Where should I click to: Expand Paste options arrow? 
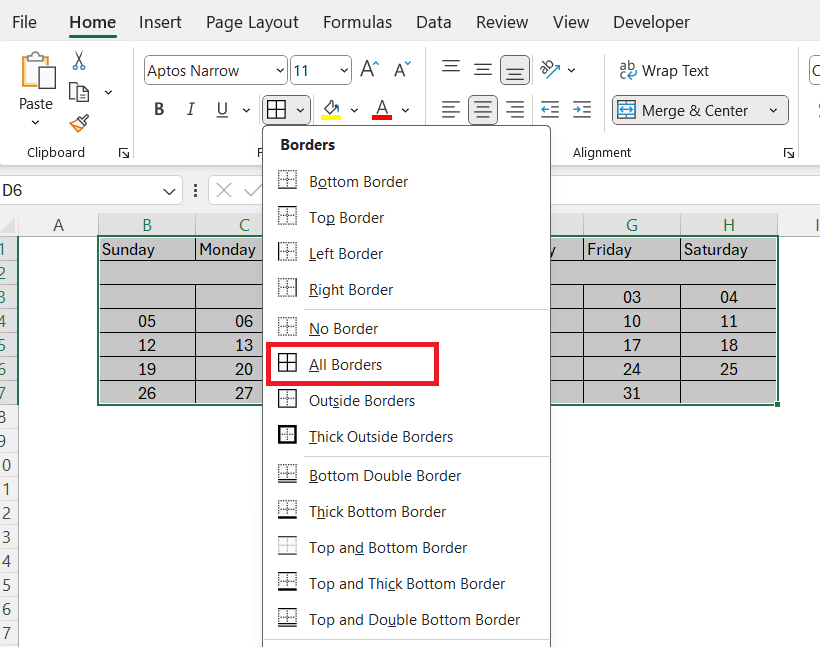coord(36,122)
